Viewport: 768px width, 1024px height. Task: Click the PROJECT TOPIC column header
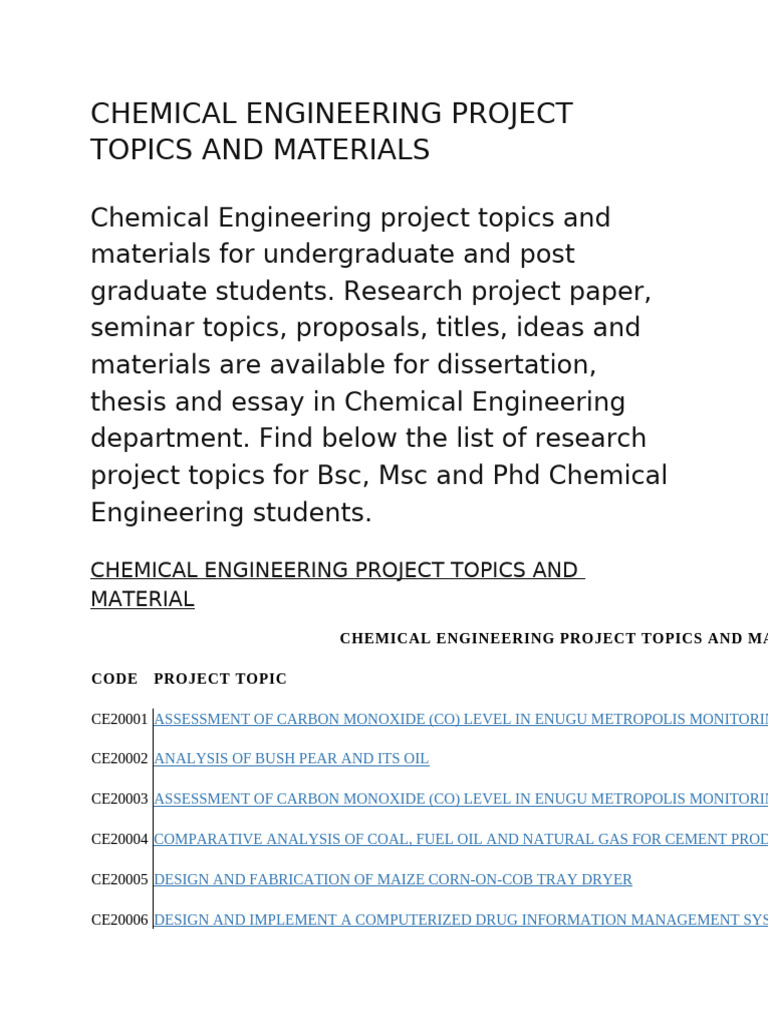pos(220,679)
